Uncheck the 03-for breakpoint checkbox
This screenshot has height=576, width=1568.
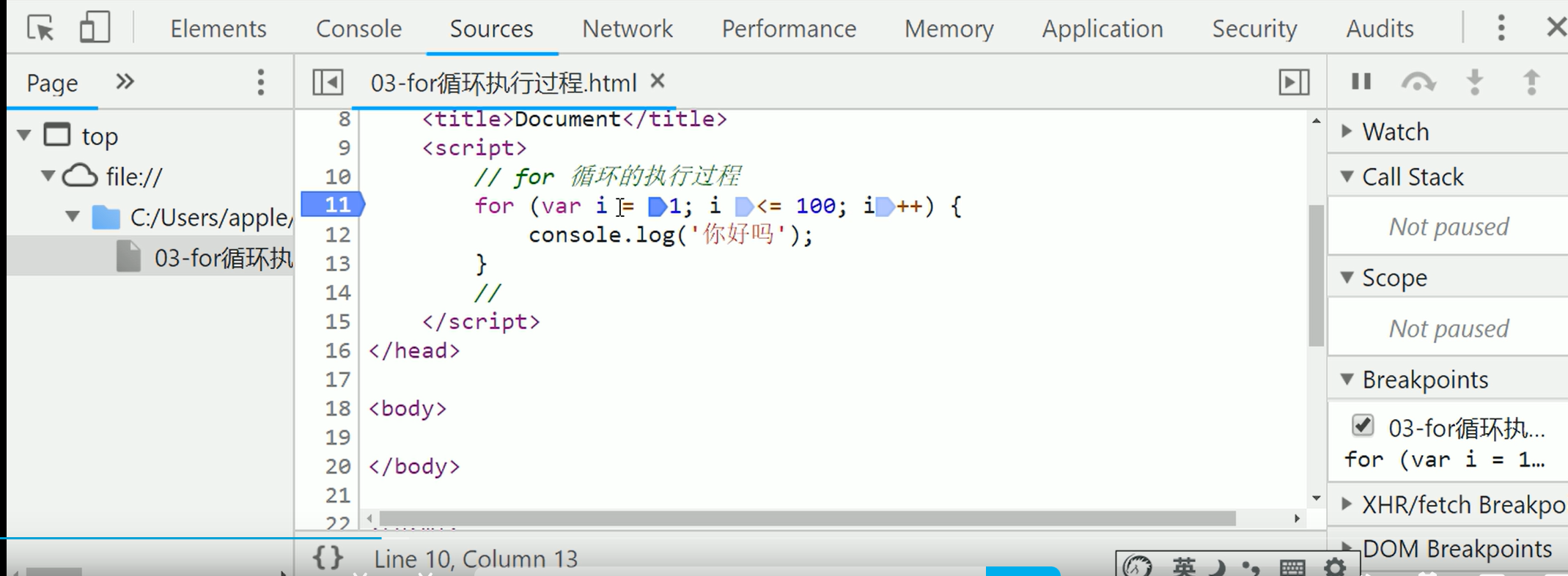coord(1362,426)
